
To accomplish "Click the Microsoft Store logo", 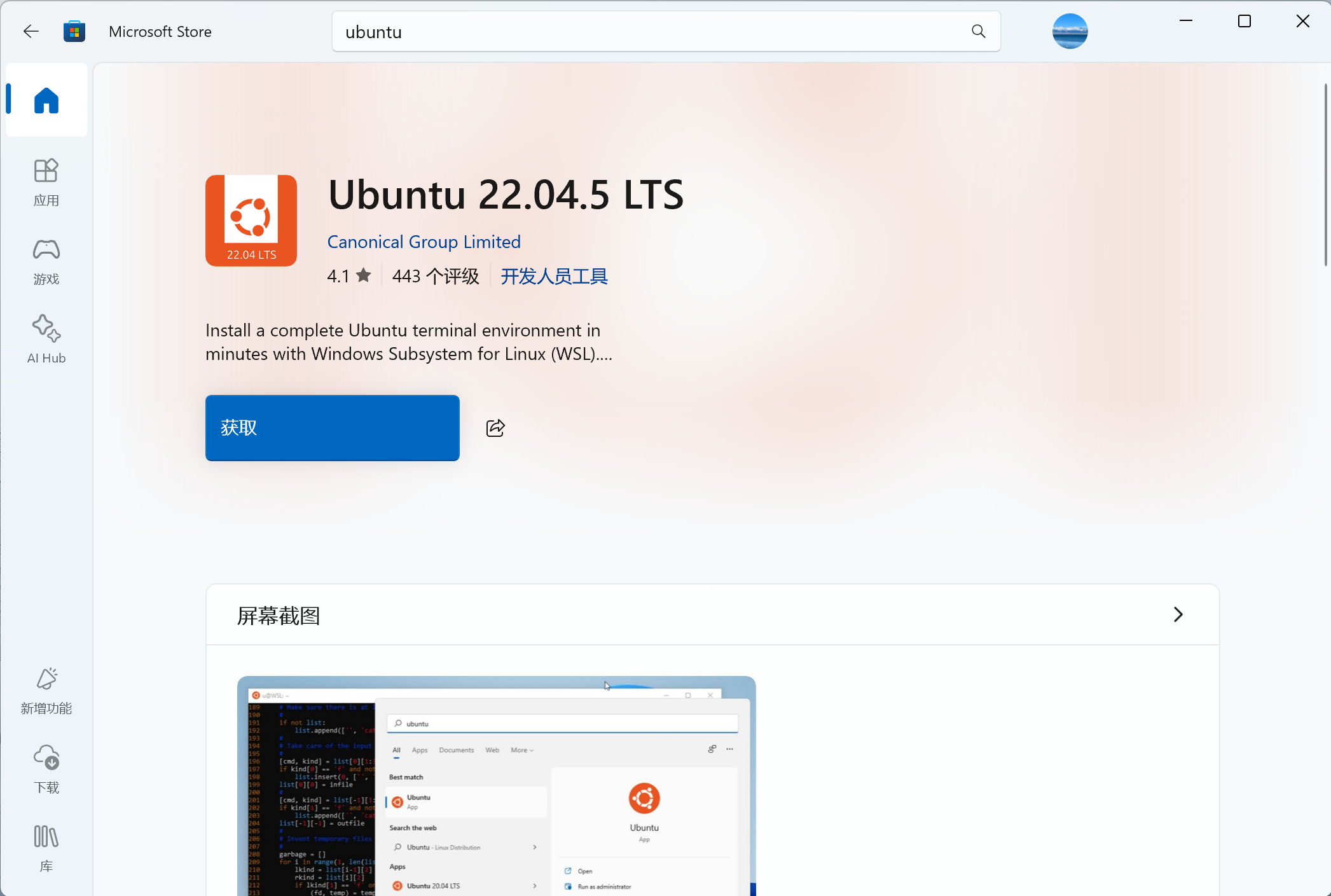I will pos(74,31).
